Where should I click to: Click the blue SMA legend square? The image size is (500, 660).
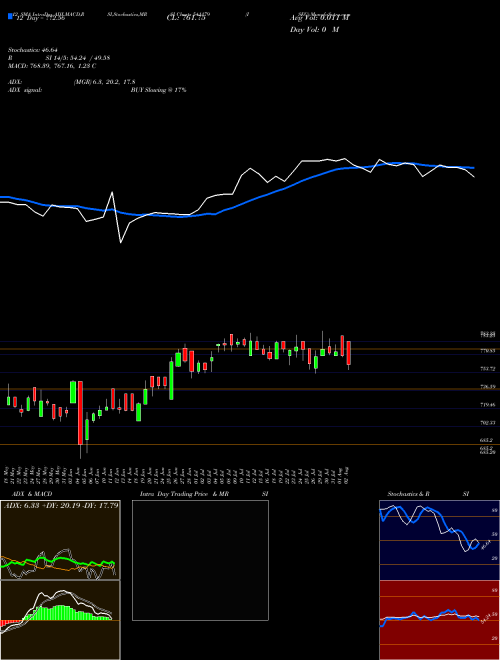(x=10, y=16)
